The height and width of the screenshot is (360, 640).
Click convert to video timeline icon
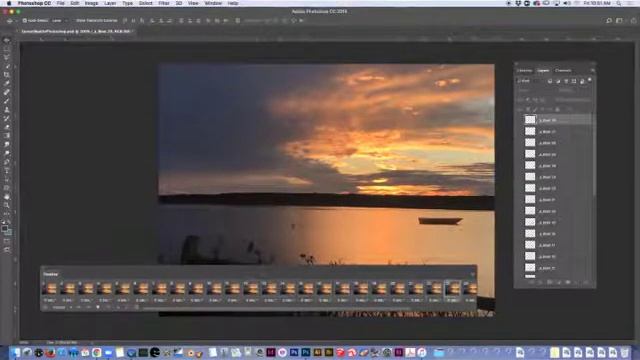[45, 307]
